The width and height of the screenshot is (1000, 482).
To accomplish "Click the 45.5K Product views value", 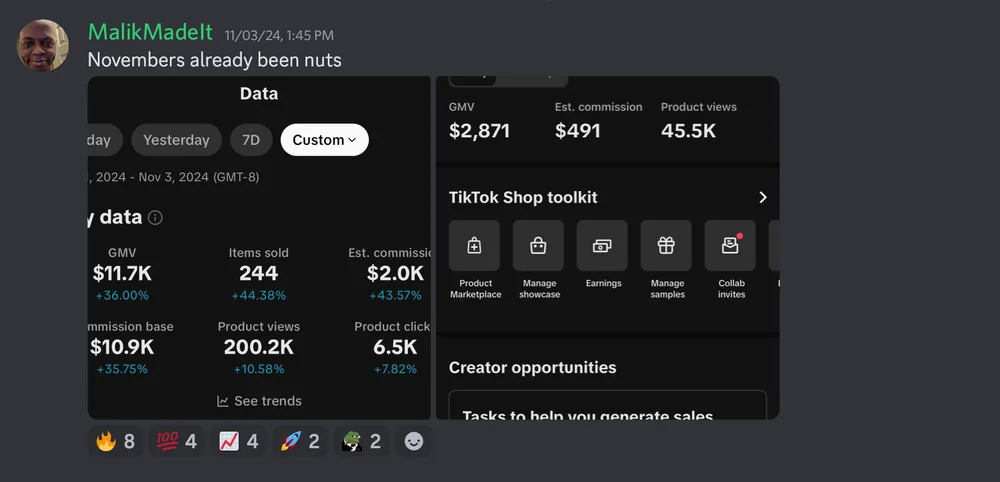I will [688, 131].
